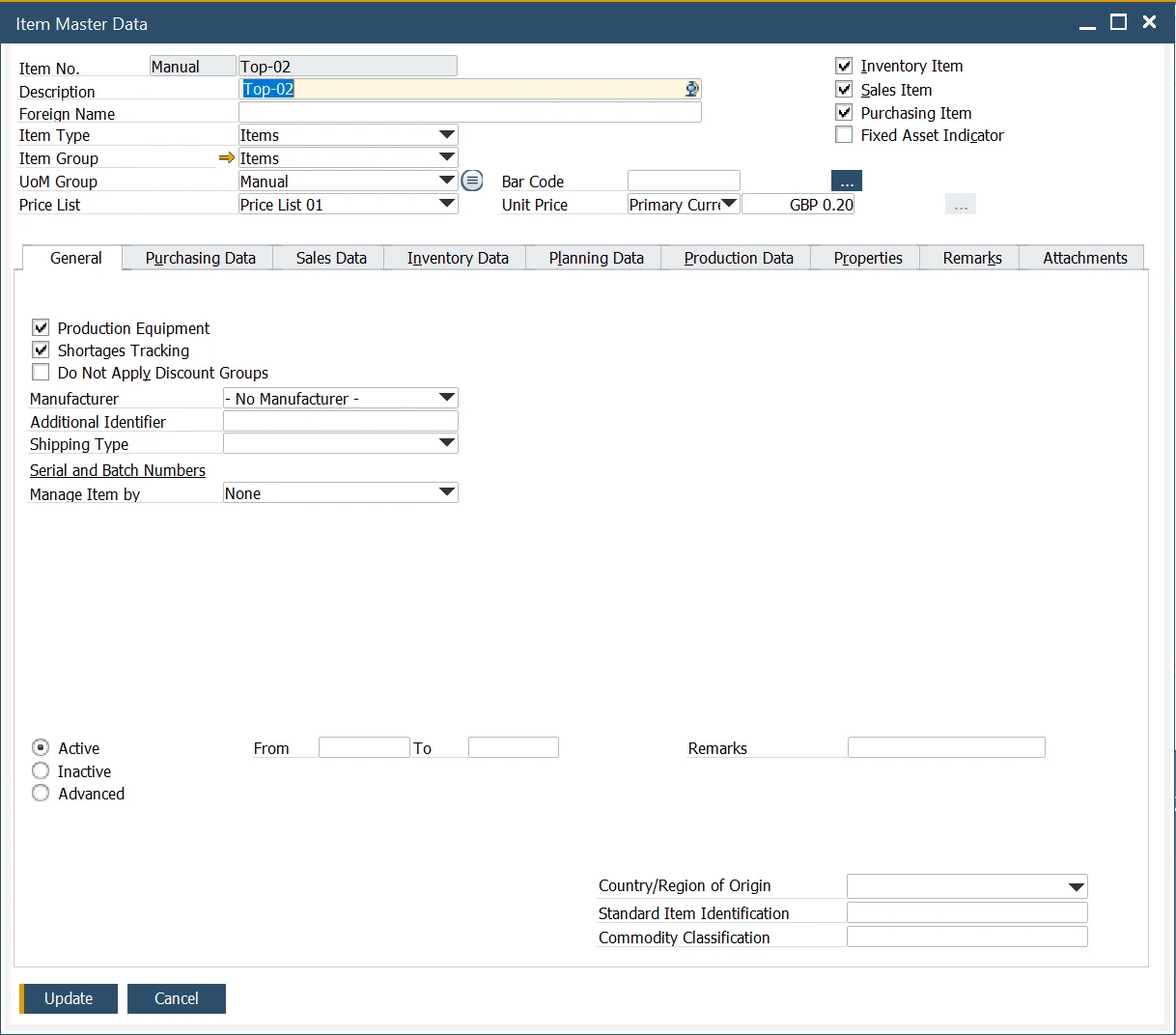Screen dimensions: 1176x1035
Task: Enable the Fixed Asset Indicator checkbox
Action: pos(844,135)
